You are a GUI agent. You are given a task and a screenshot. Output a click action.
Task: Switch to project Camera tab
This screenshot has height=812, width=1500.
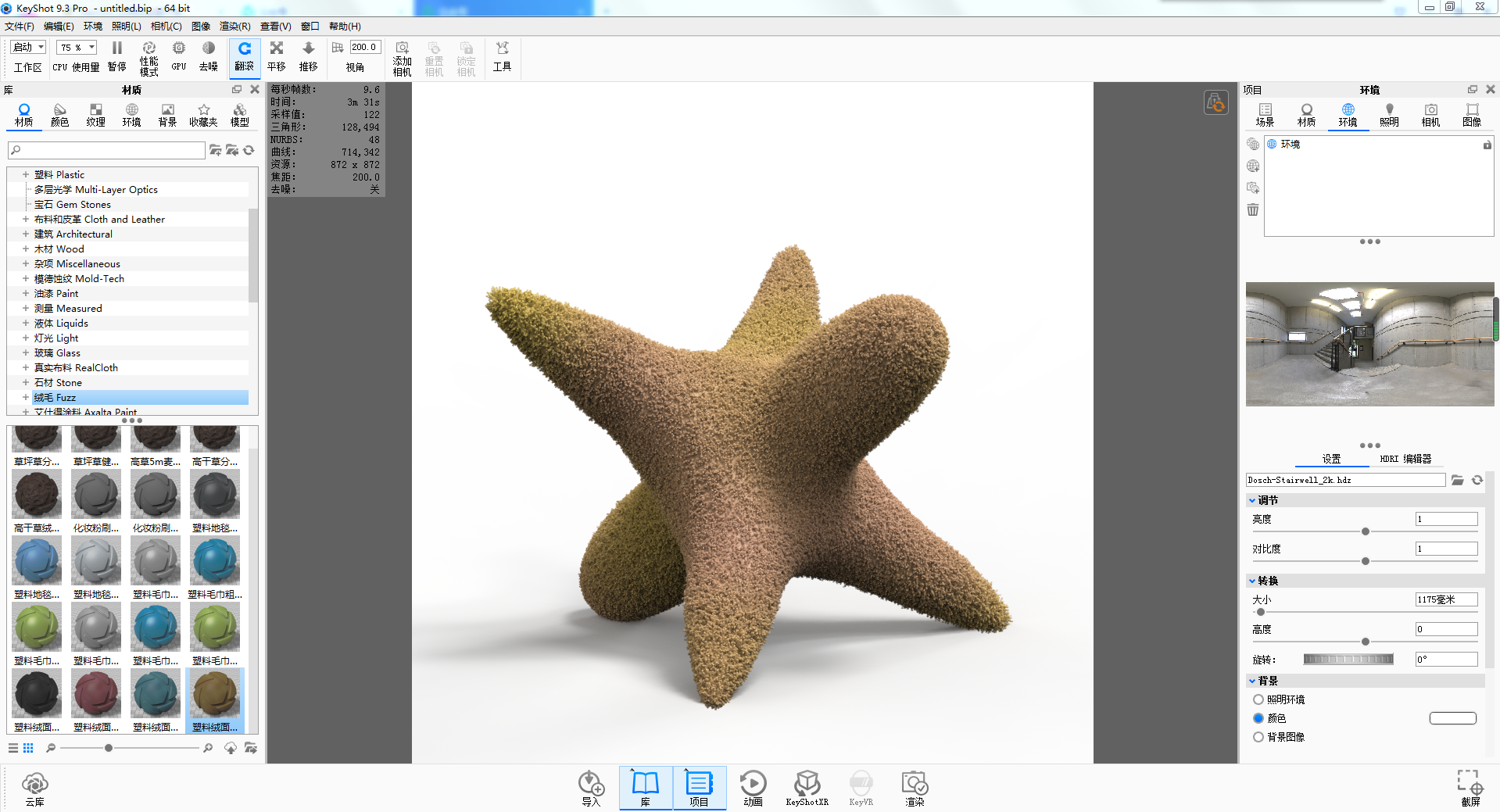pos(1430,115)
